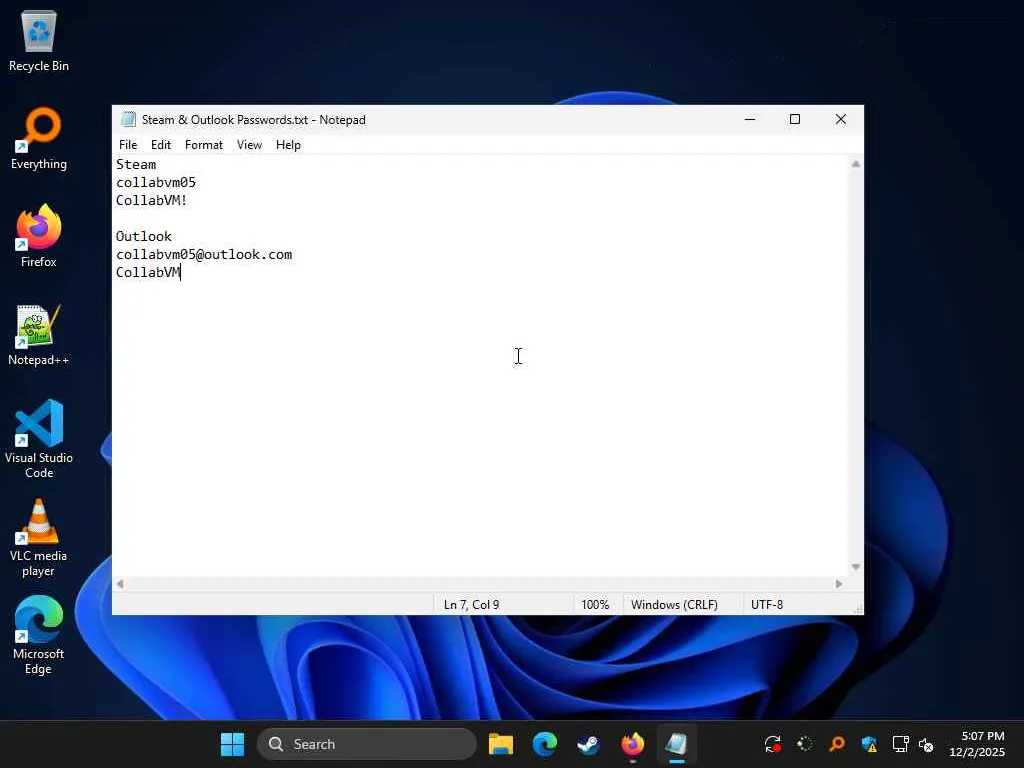Click the horizontal scrollbar right arrow
Image resolution: width=1024 pixels, height=768 pixels.
pos(839,584)
